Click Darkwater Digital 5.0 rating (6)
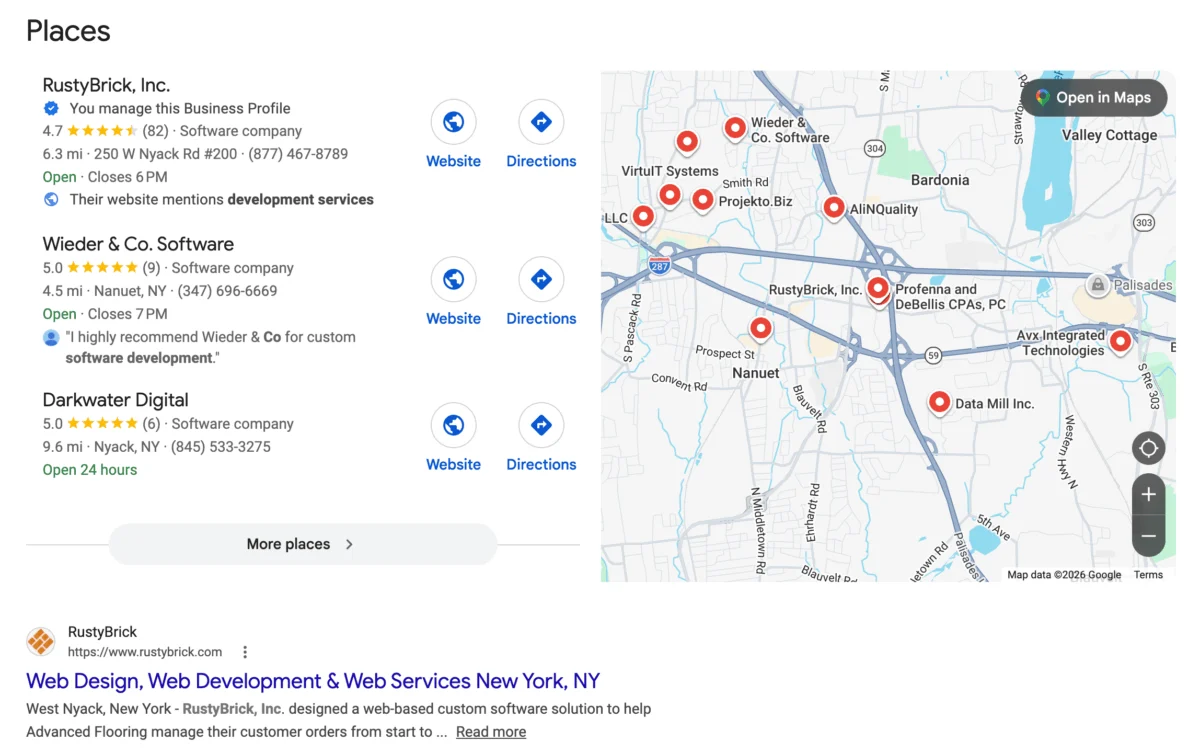 tap(101, 424)
